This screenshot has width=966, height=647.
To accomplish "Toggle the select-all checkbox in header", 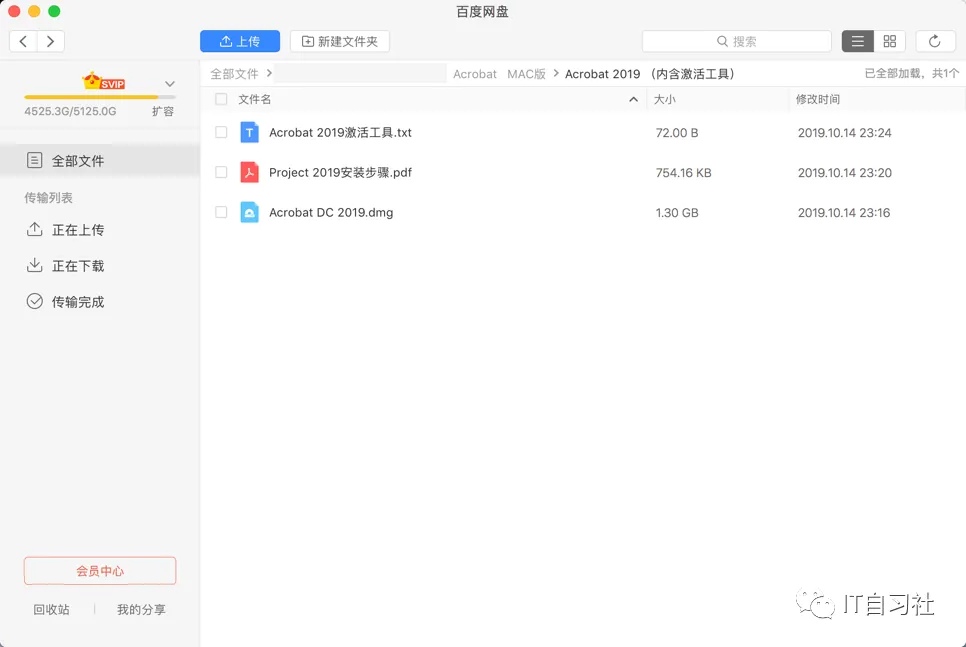I will (x=221, y=99).
